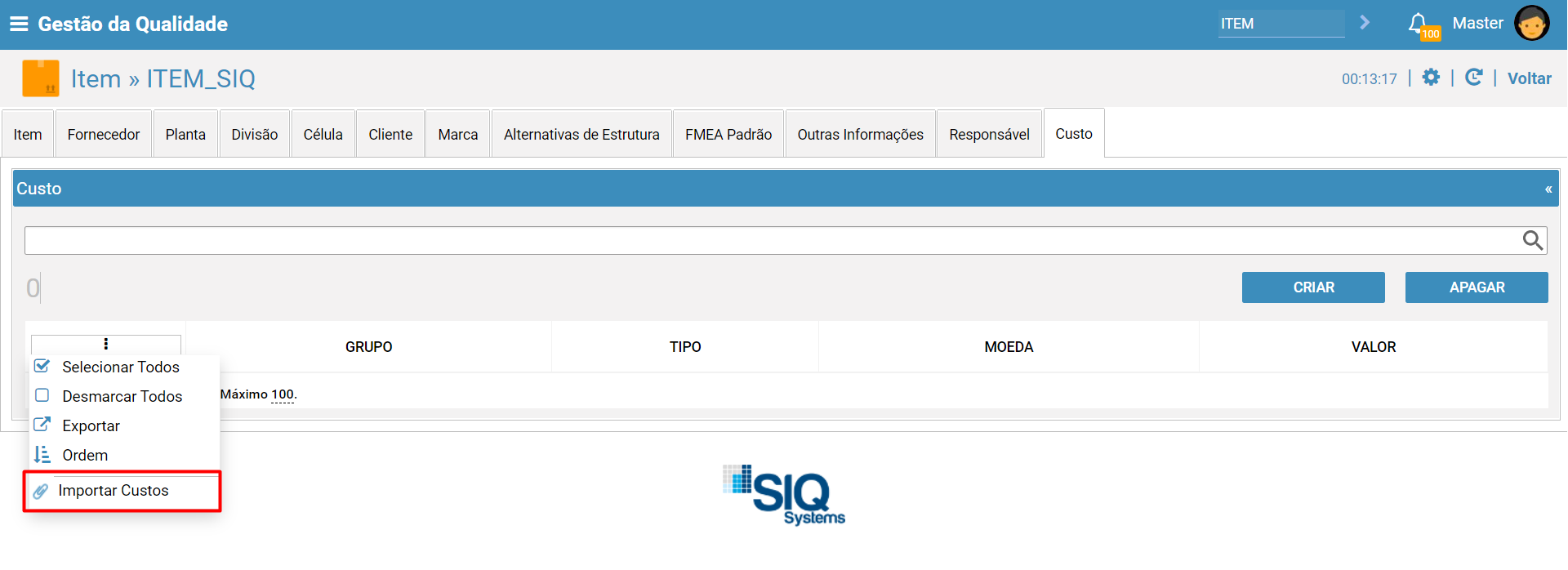Open the Planta tab
The width and height of the screenshot is (1568, 570).
point(185,134)
